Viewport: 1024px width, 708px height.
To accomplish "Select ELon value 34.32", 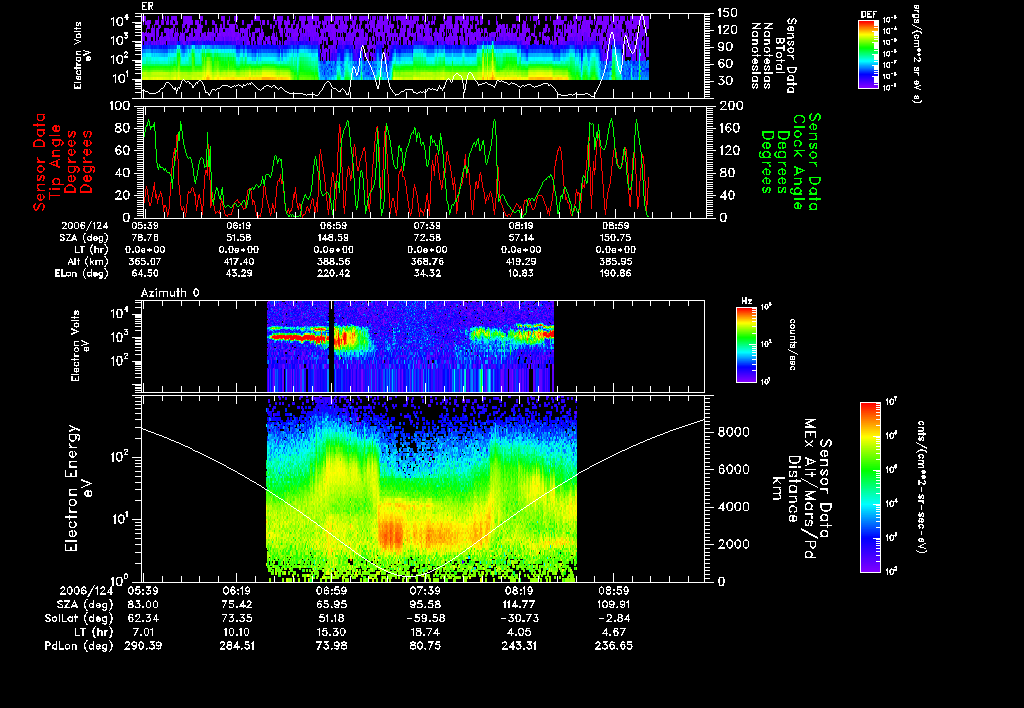I will click(426, 274).
